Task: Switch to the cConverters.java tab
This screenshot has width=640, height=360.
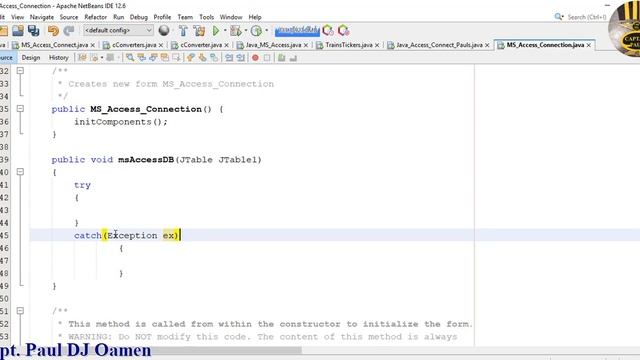Action: click(x=134, y=45)
